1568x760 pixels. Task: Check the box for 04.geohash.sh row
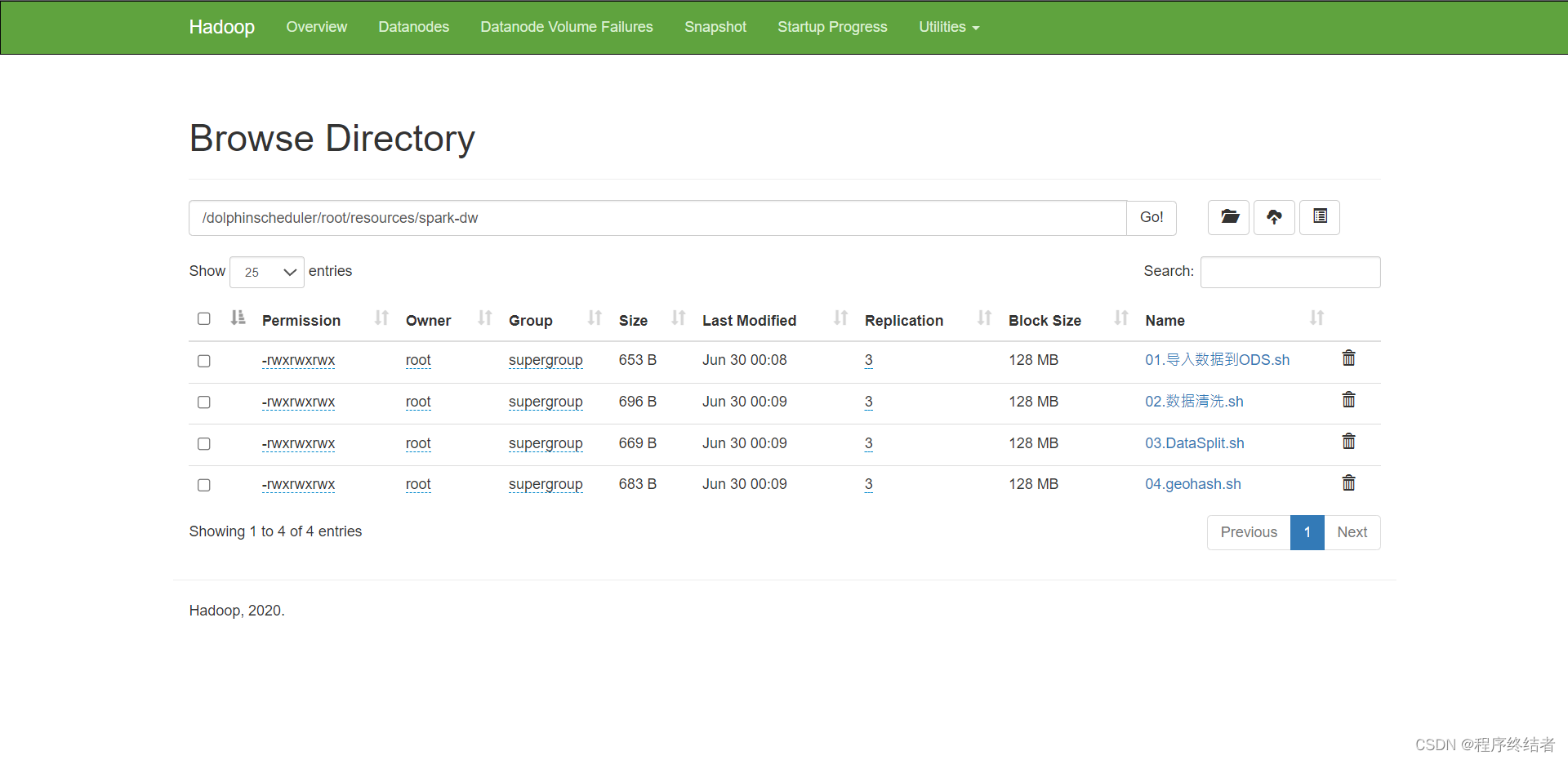(204, 485)
